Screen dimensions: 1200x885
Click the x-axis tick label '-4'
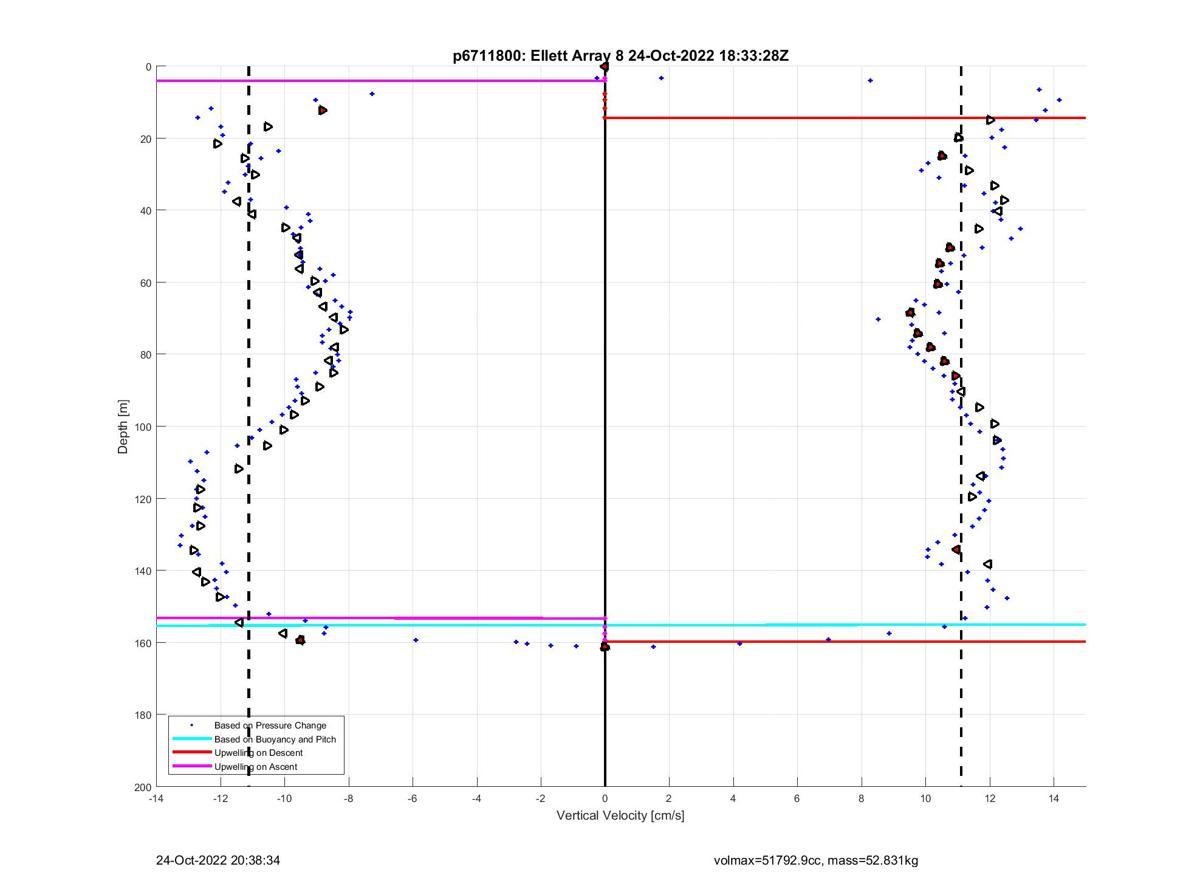click(477, 799)
